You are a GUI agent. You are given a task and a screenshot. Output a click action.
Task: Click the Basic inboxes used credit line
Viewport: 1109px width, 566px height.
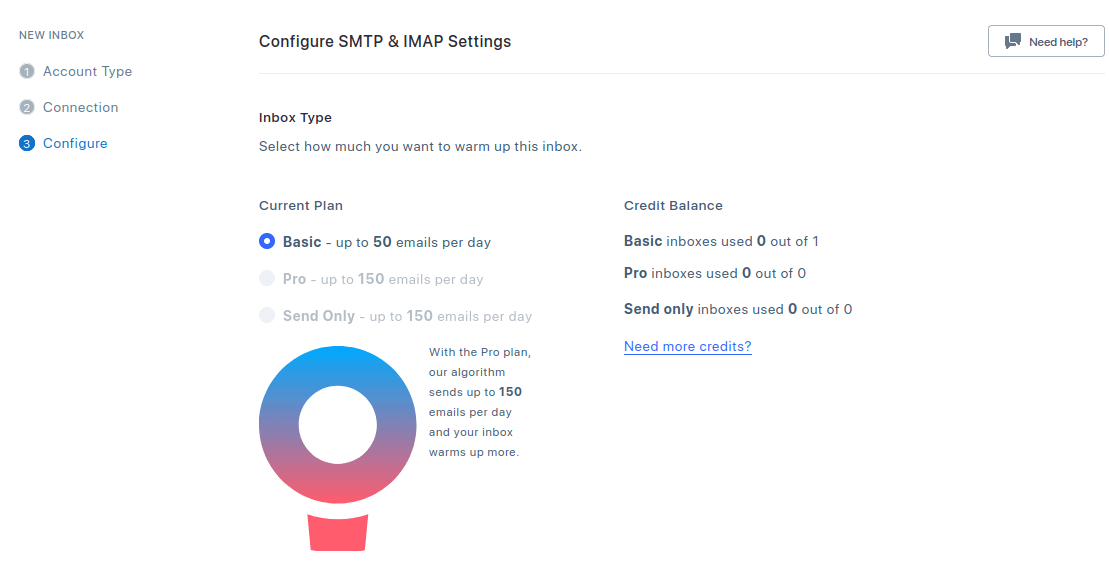coord(721,241)
